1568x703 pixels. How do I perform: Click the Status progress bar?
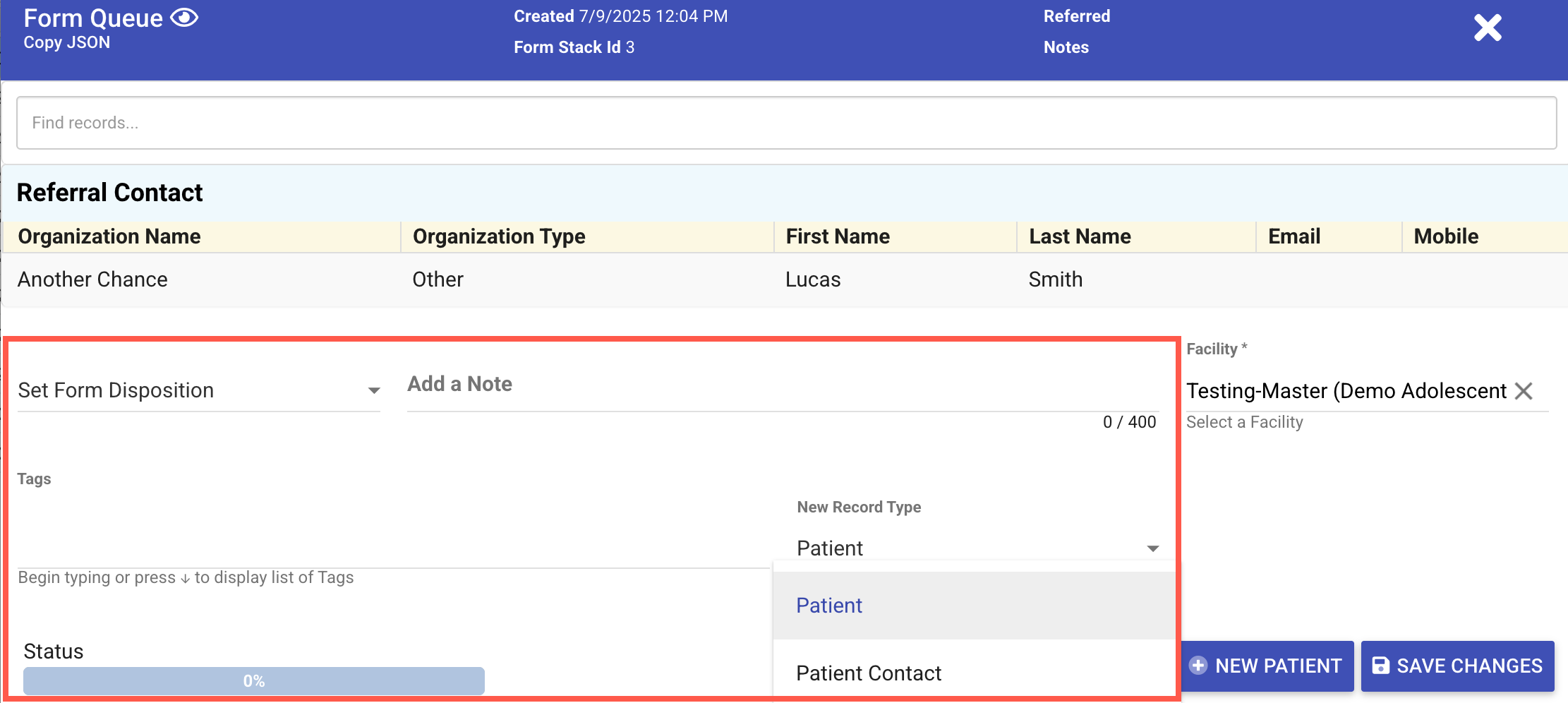[x=253, y=680]
